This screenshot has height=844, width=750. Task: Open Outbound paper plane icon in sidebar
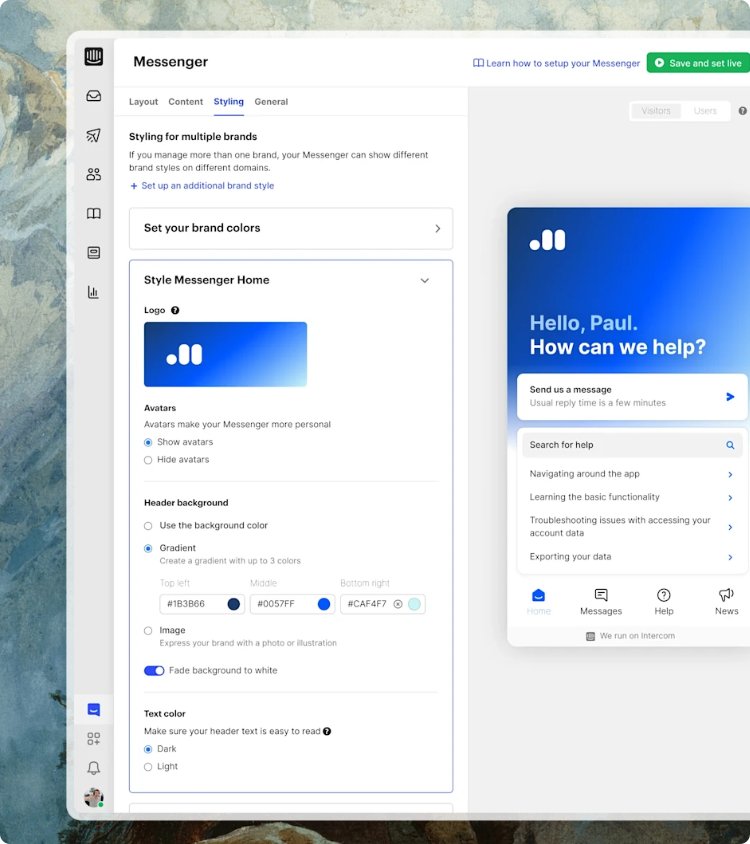[93, 135]
